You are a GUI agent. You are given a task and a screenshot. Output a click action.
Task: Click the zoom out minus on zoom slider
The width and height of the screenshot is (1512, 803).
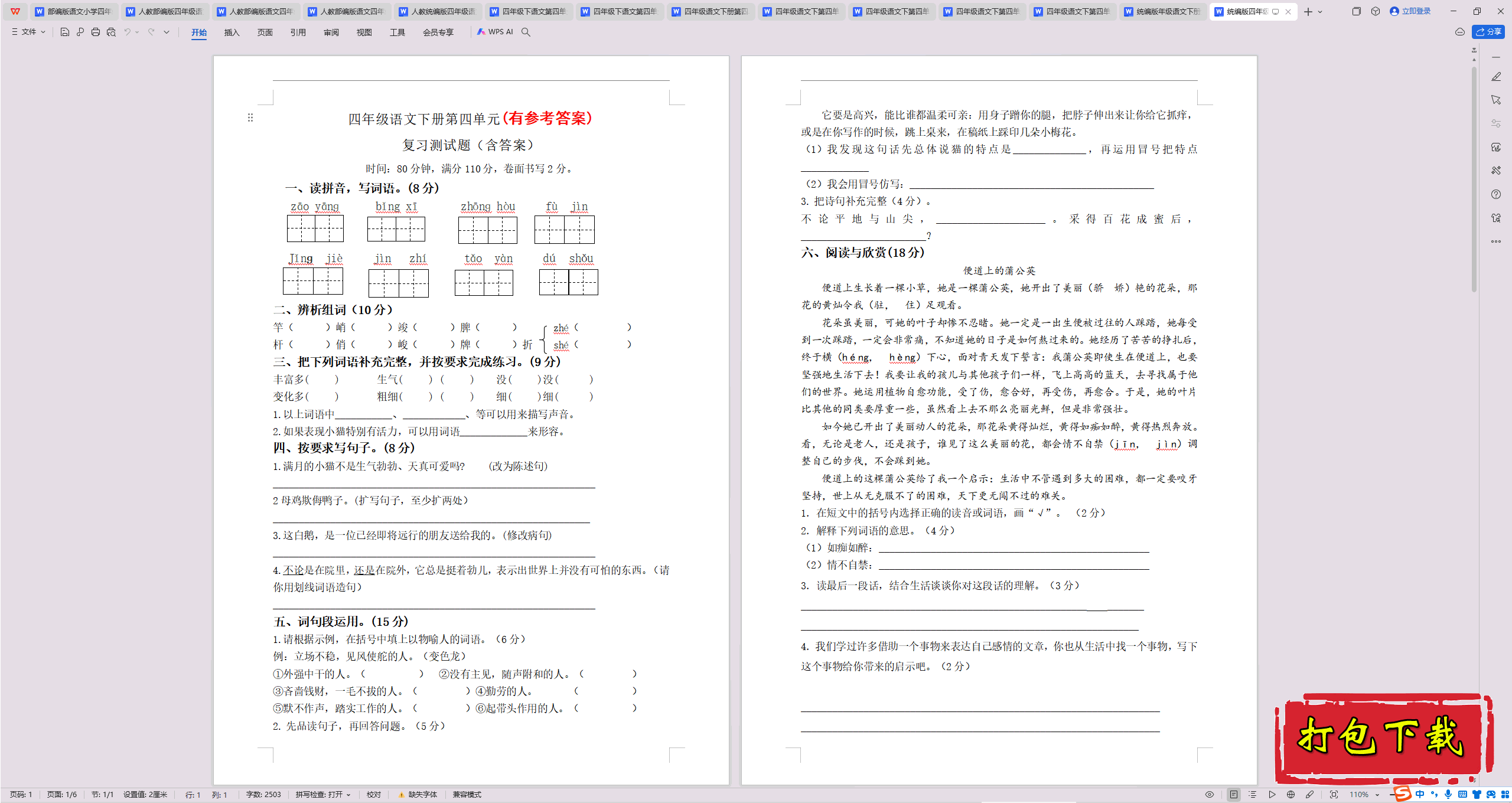[x=1392, y=795]
